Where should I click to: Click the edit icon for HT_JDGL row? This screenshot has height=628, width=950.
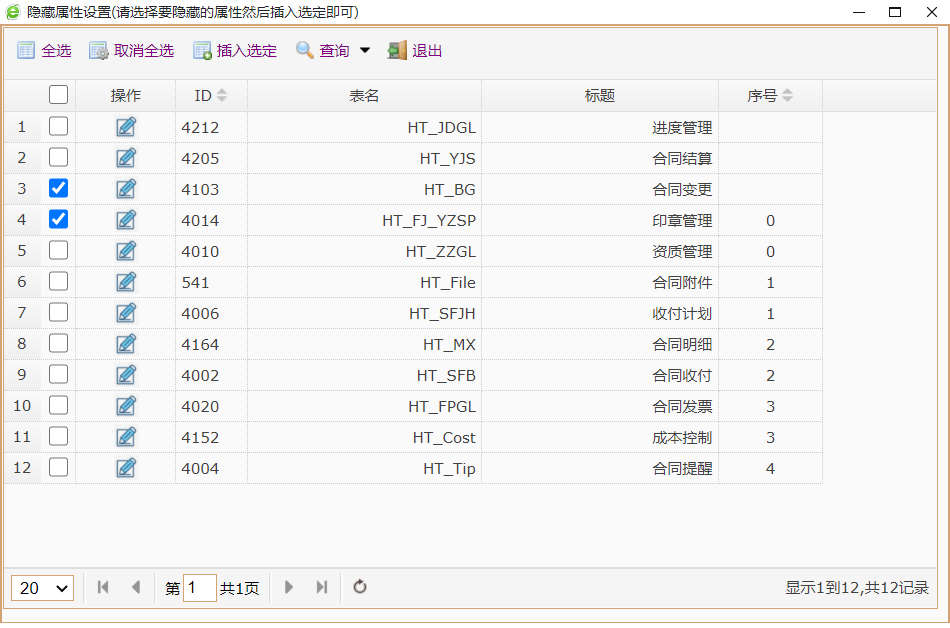[126, 127]
